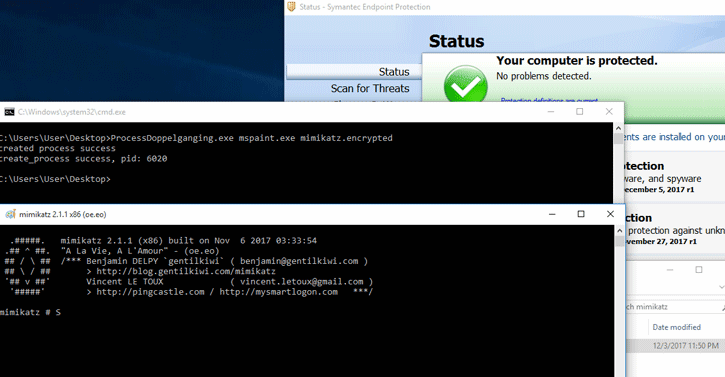Minimize the Explorer window behind mimikatz

[x=670, y=270]
